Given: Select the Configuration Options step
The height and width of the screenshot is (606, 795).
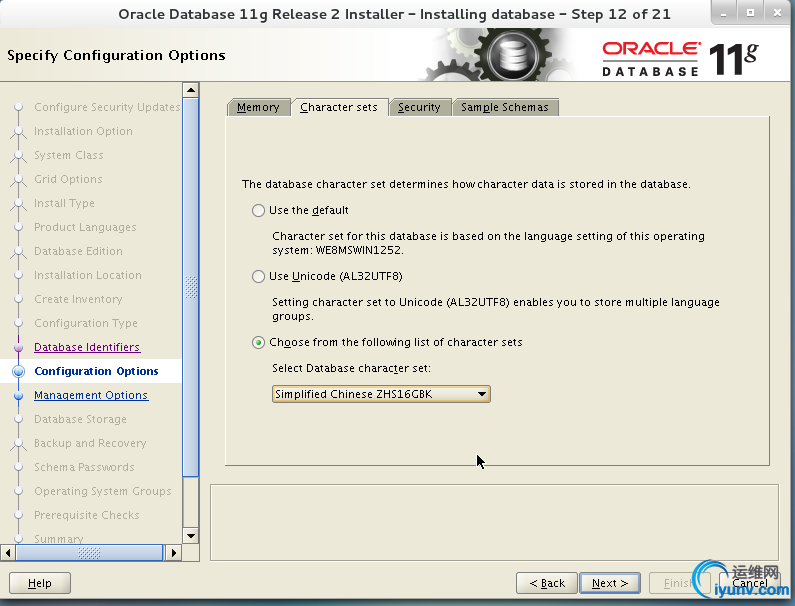Looking at the screenshot, I should tap(96, 371).
